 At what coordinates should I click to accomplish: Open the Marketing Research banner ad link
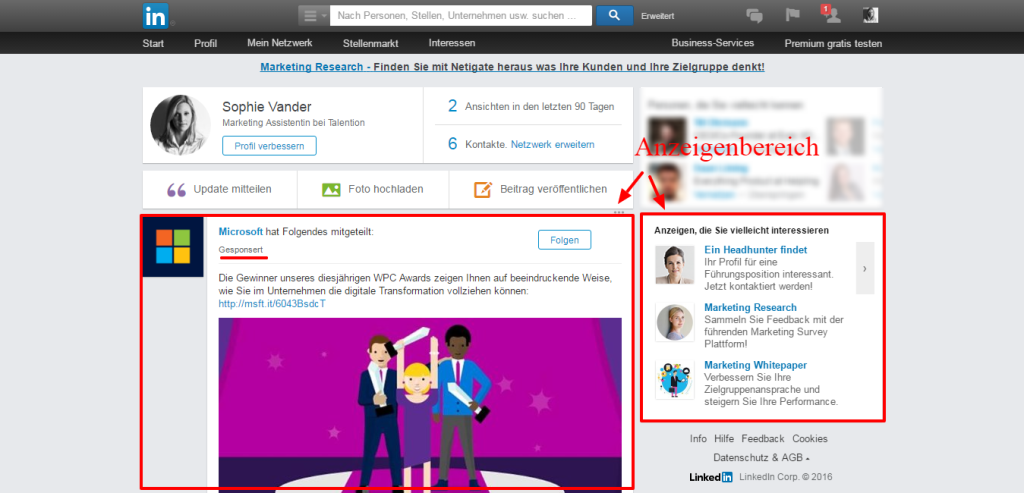[x=512, y=67]
